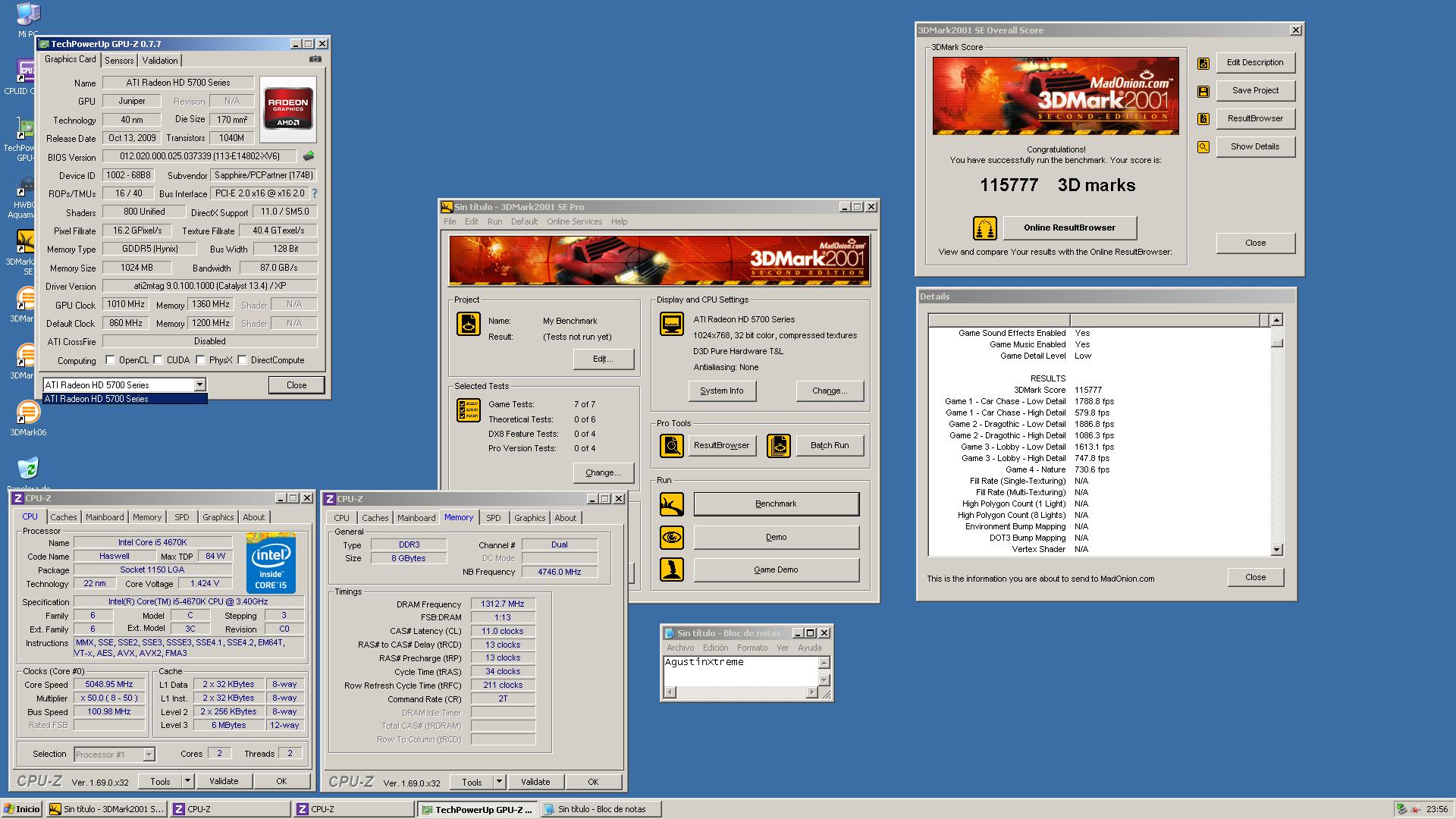Select ATI Radeon HD 5700 Series list entry
The height and width of the screenshot is (819, 1456).
(125, 399)
